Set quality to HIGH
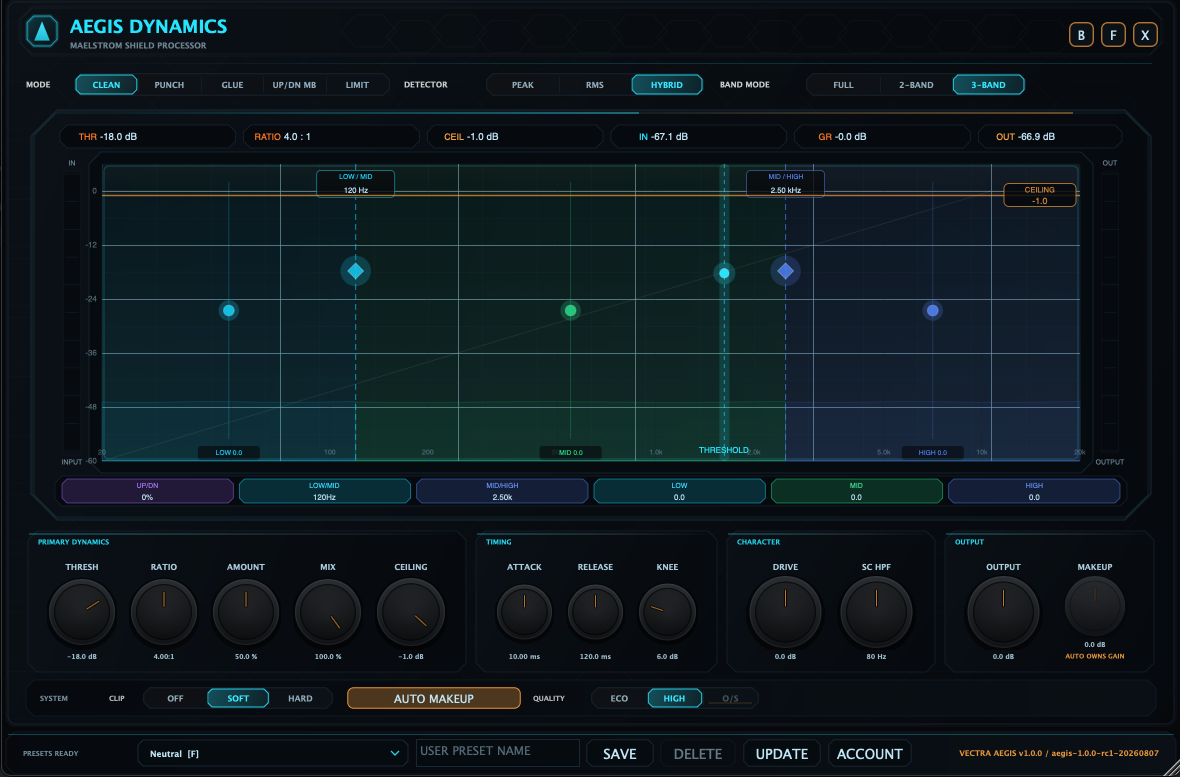The width and height of the screenshot is (1180, 777). [675, 698]
